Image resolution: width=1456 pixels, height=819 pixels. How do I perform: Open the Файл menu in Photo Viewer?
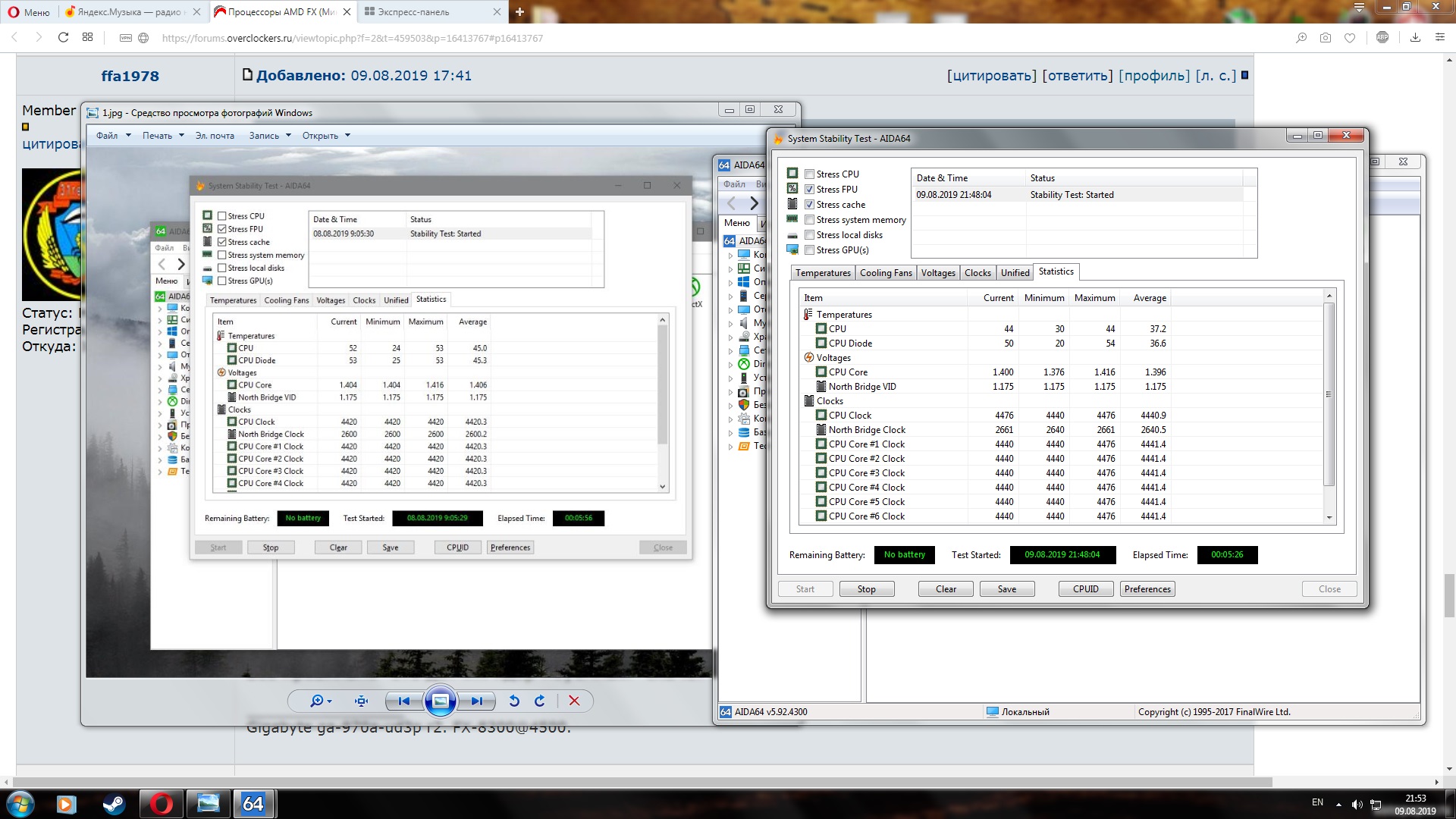tap(113, 136)
